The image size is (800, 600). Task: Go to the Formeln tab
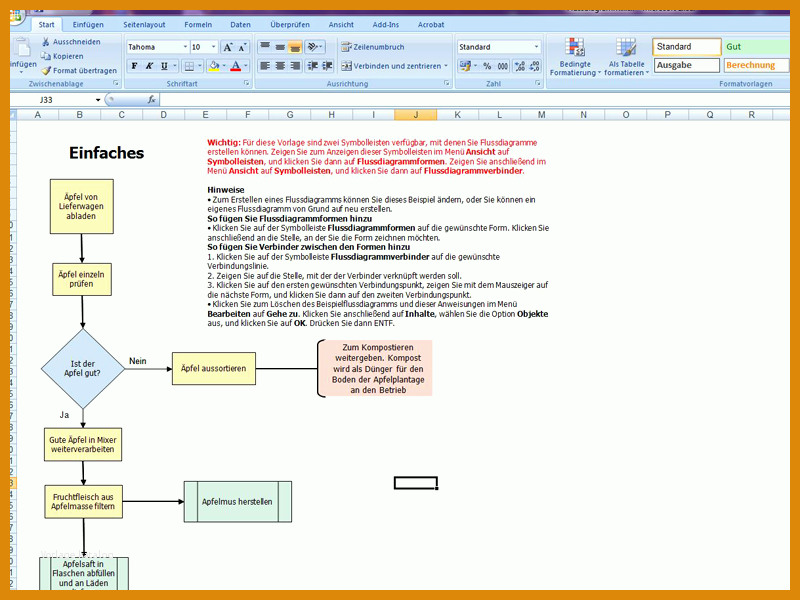(198, 24)
